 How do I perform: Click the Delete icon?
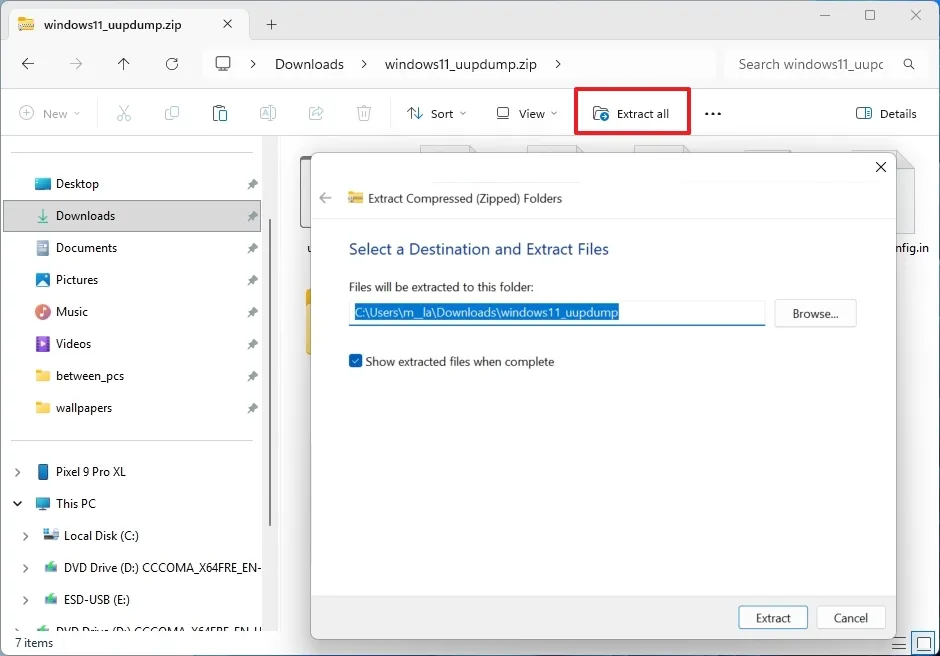(364, 112)
